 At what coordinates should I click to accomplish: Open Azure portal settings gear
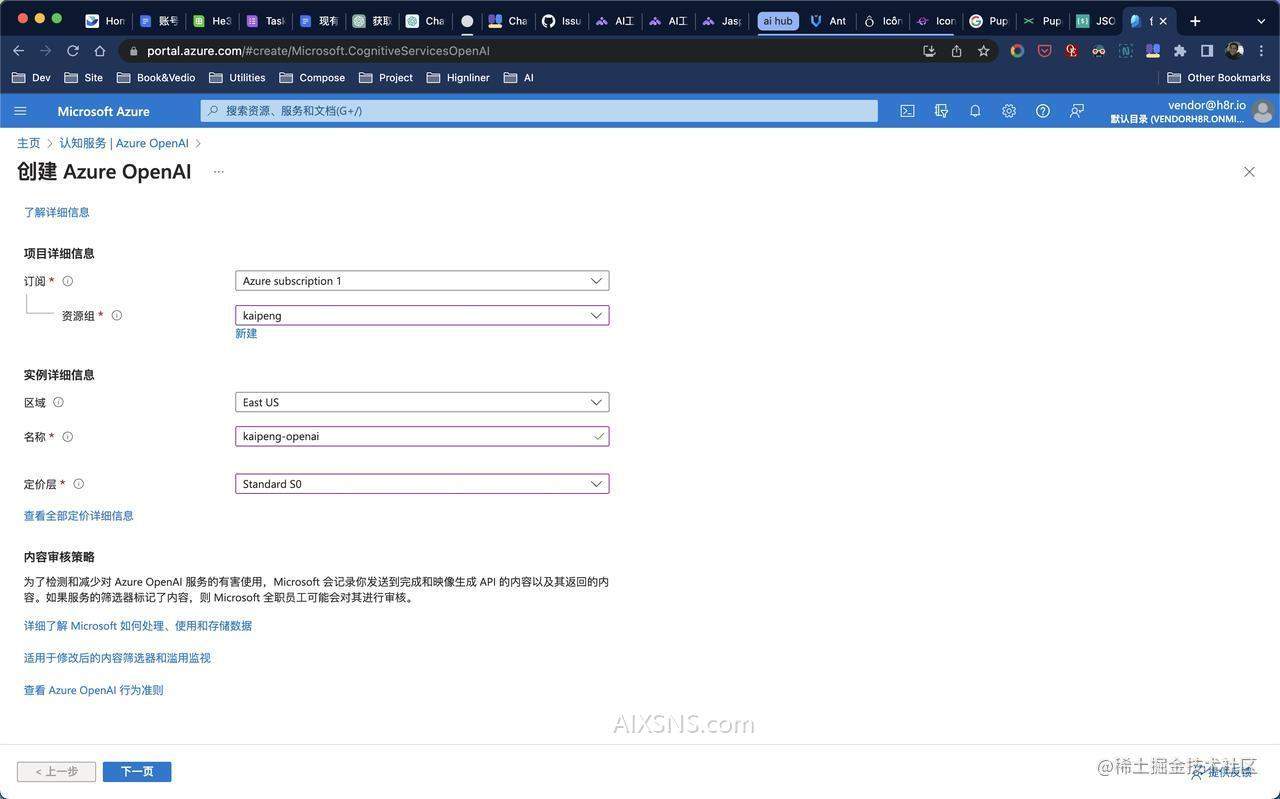coord(1009,111)
